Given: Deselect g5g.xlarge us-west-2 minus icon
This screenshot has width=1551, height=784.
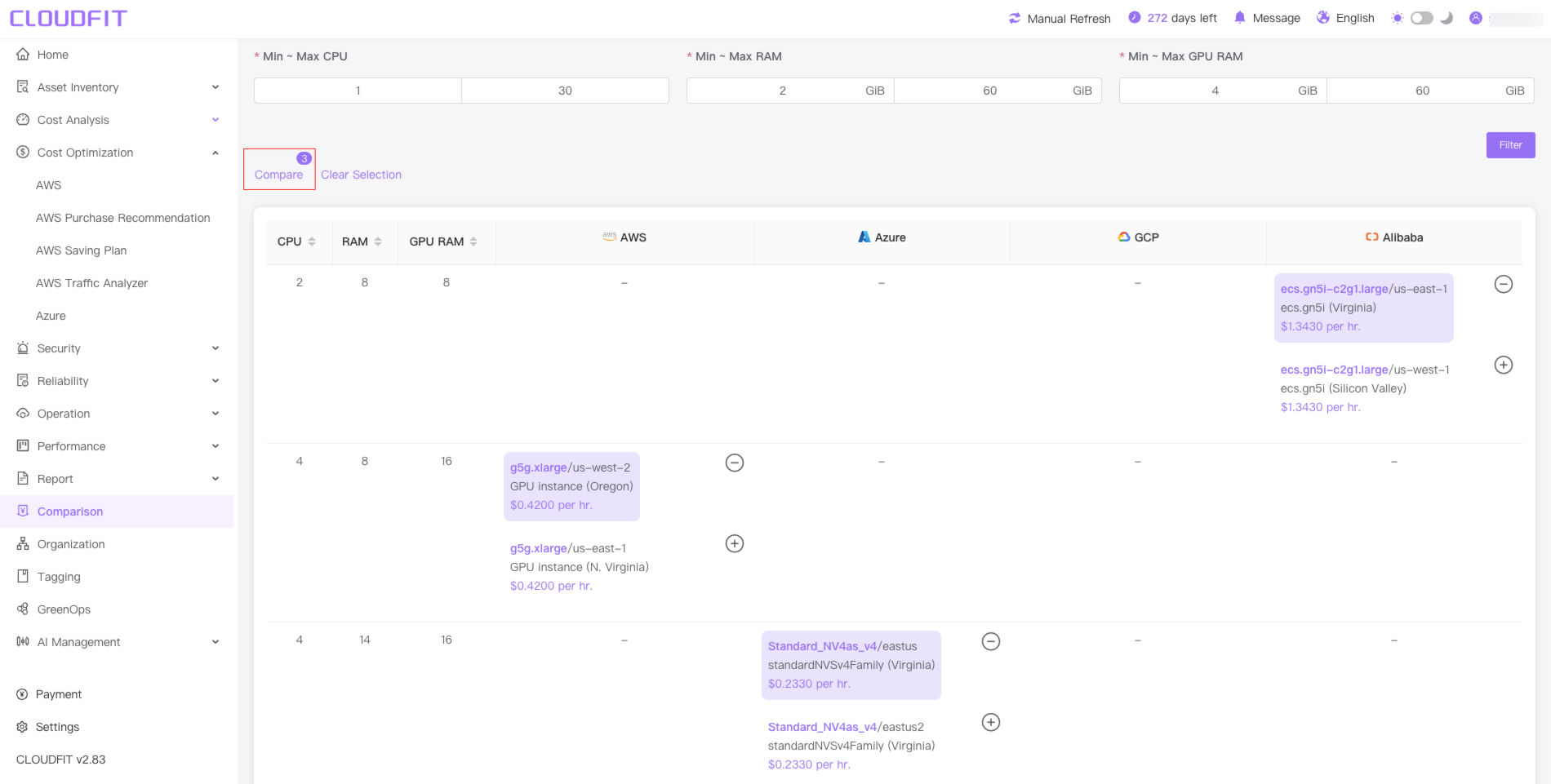Looking at the screenshot, I should [x=735, y=463].
